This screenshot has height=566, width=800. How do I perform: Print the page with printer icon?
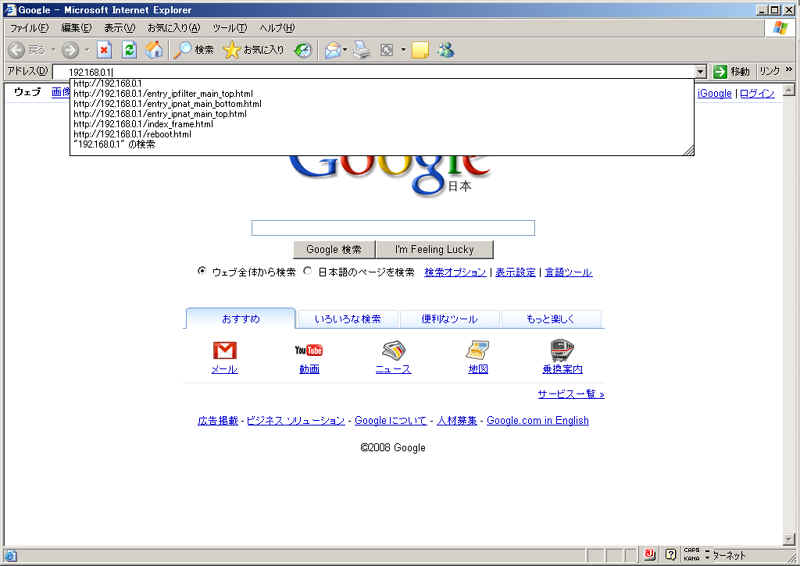(x=362, y=50)
